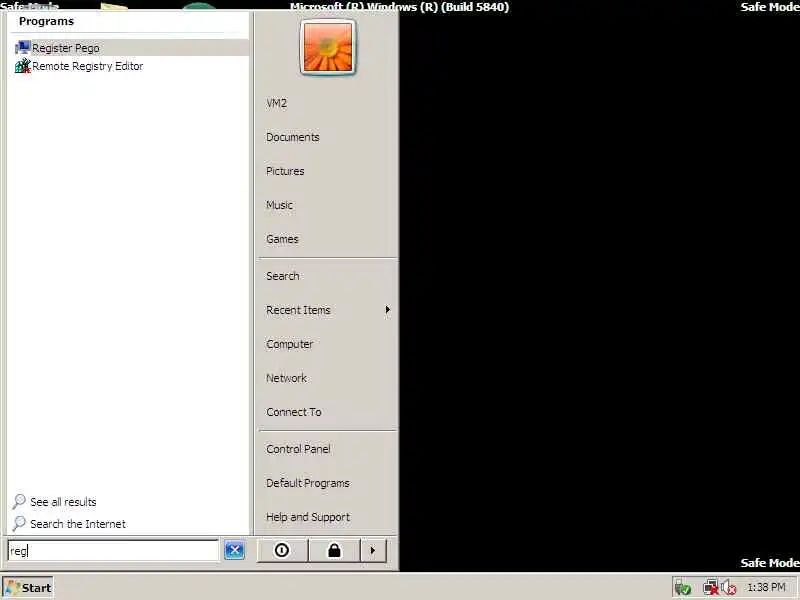
Task: Click the Register Pego computer icon
Action: [23, 47]
